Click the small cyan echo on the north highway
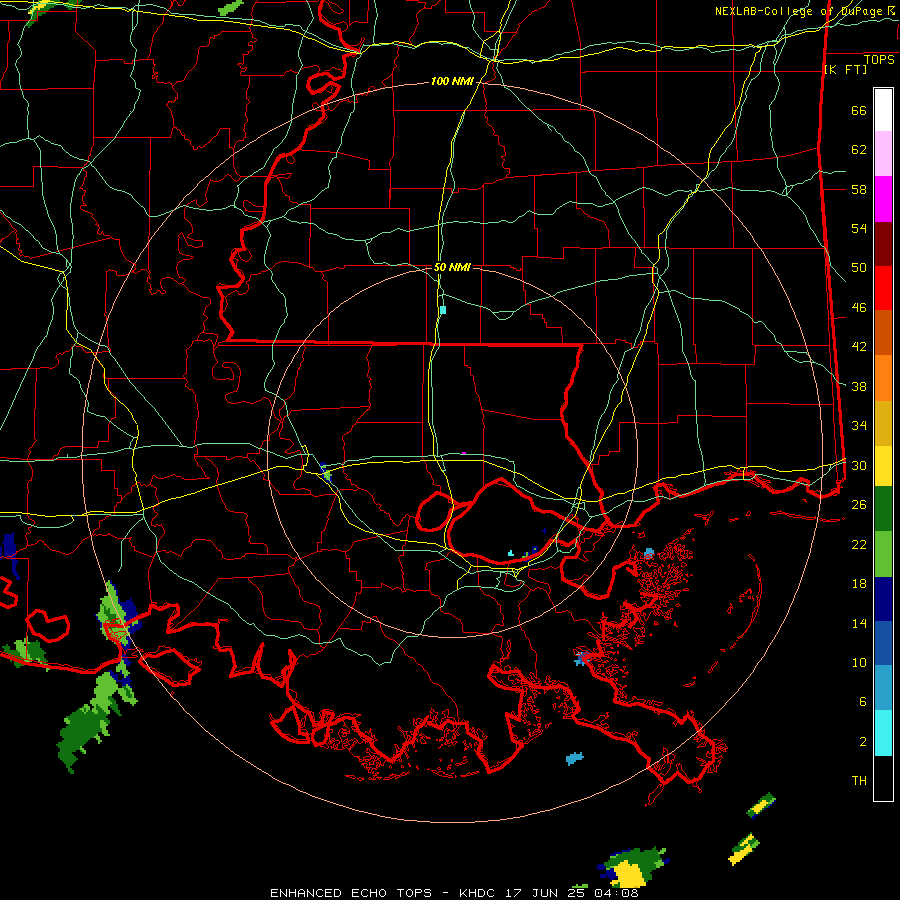The width and height of the screenshot is (900, 900). tap(443, 310)
